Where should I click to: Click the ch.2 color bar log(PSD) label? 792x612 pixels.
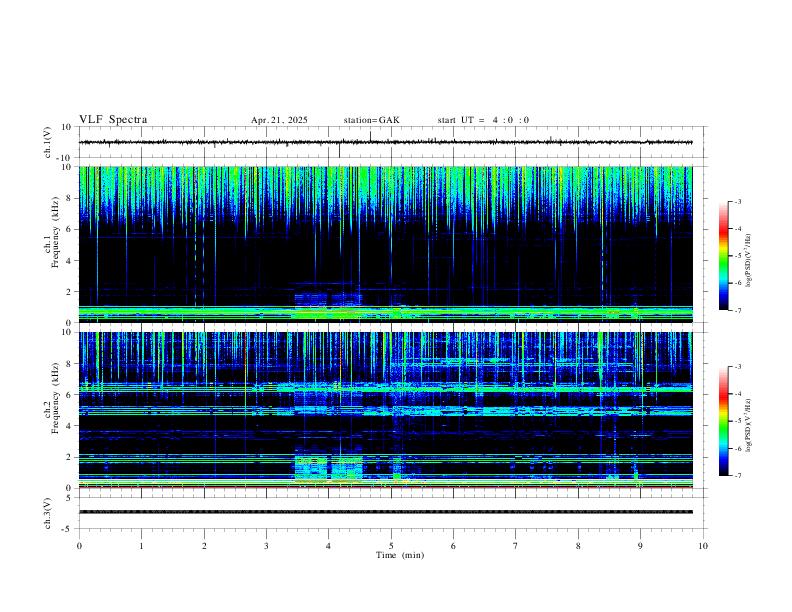pos(748,425)
